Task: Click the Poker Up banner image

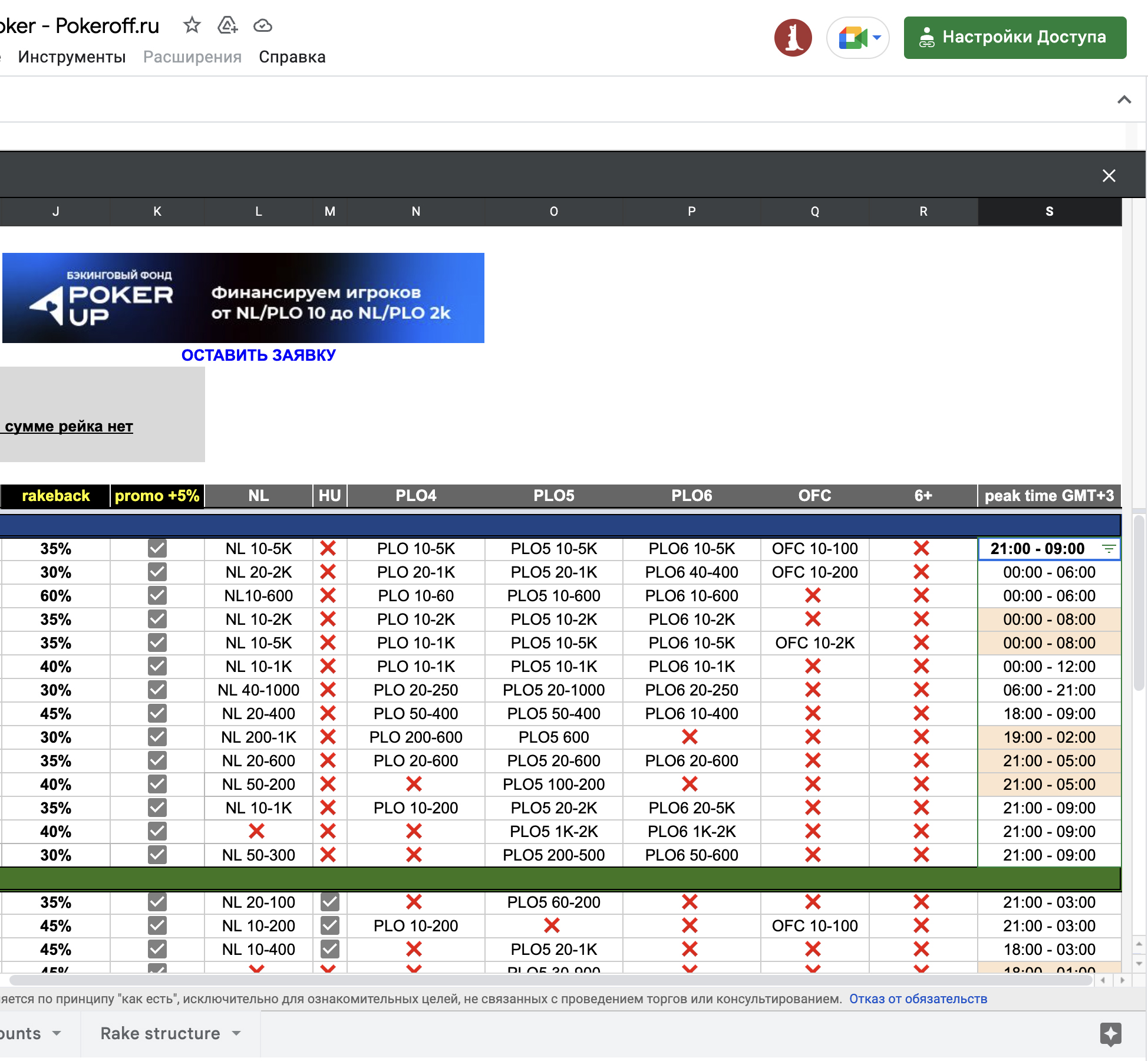Action: [x=243, y=298]
